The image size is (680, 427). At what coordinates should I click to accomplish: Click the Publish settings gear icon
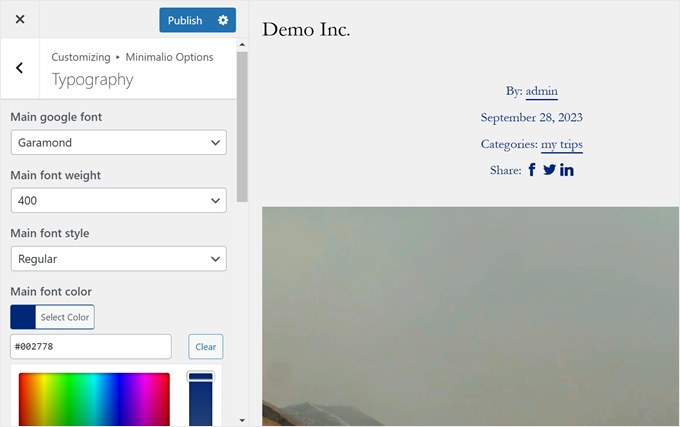pyautogui.click(x=223, y=20)
